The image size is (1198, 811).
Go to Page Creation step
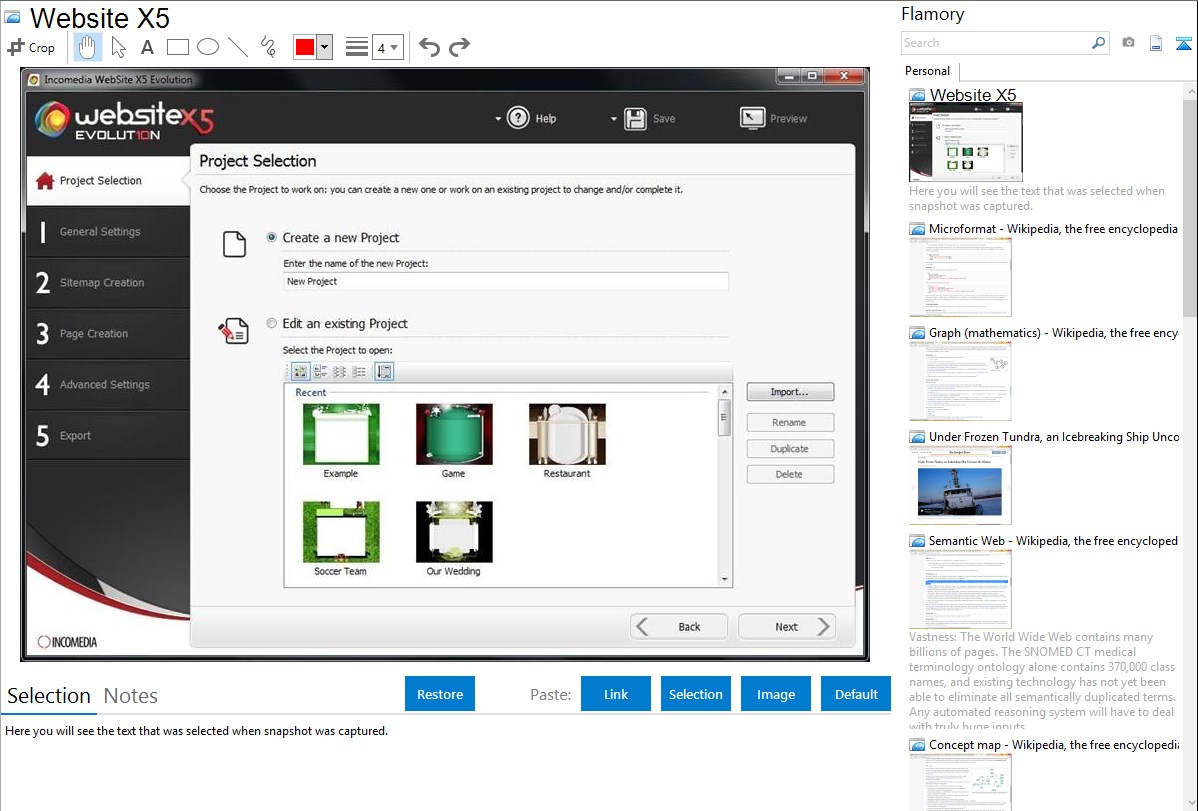tap(108, 334)
